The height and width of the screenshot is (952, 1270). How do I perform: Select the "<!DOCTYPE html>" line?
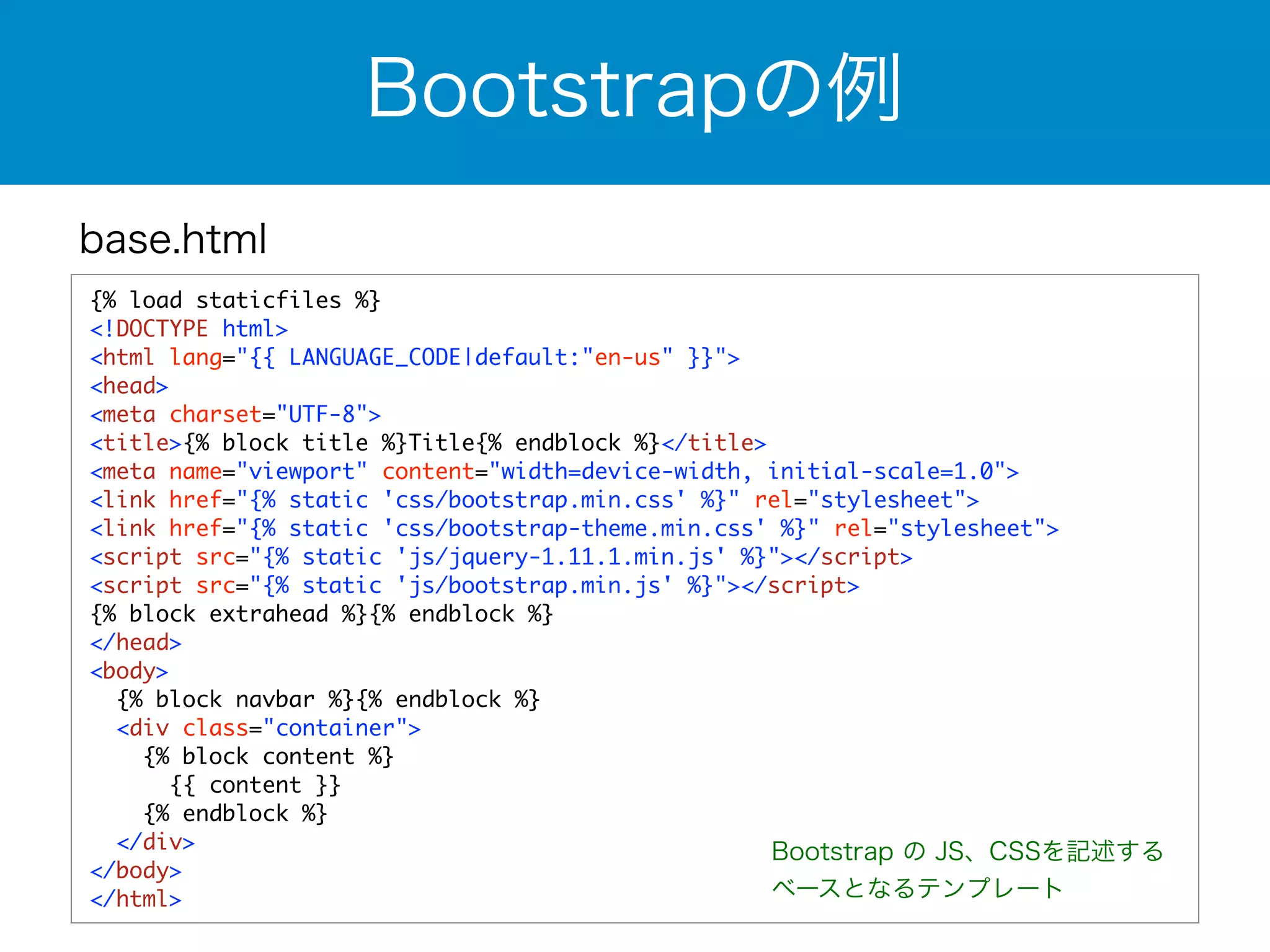click(189, 329)
